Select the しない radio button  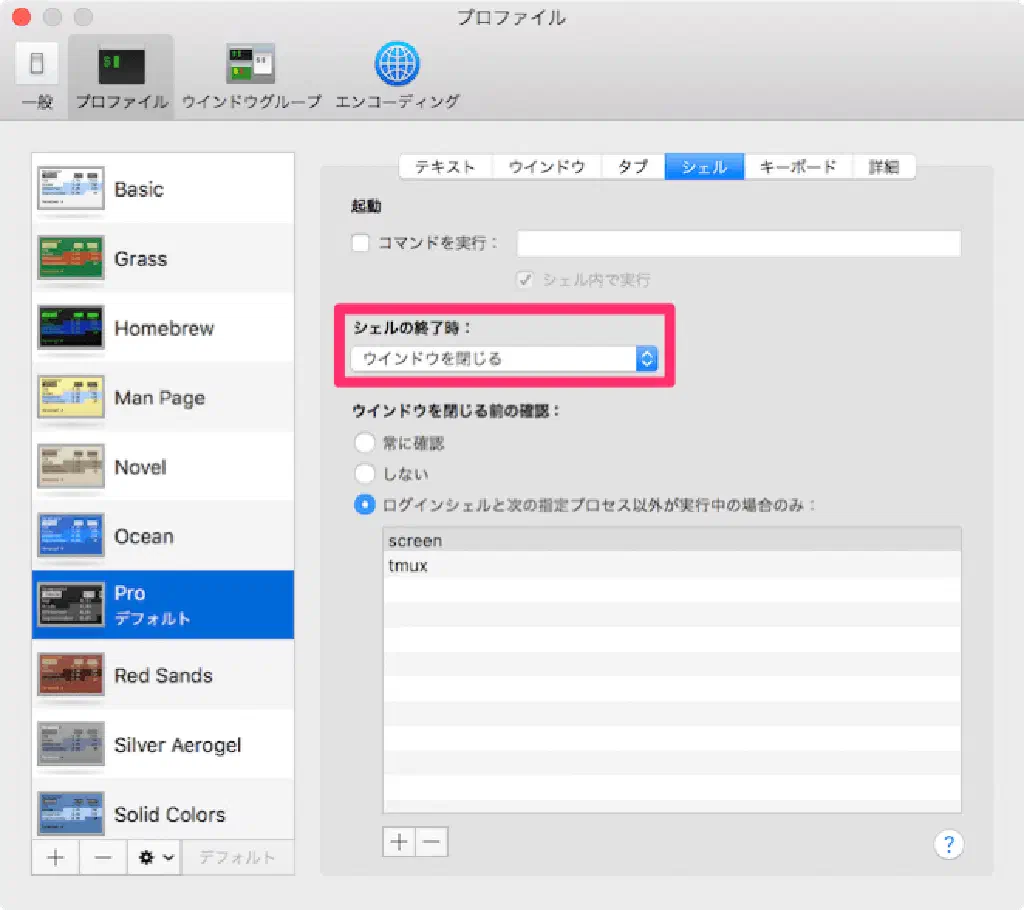365,473
